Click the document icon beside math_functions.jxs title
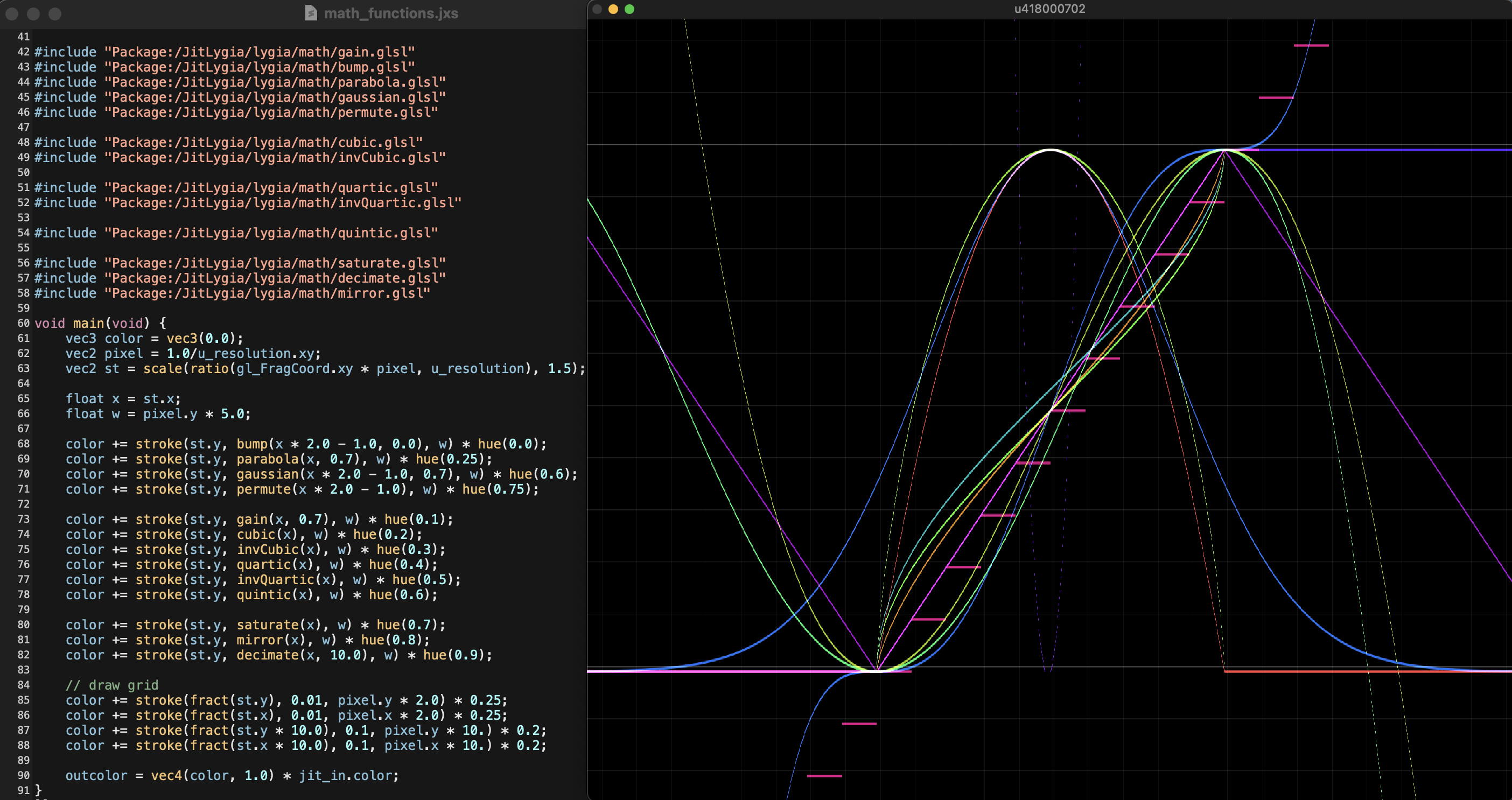 [311, 13]
